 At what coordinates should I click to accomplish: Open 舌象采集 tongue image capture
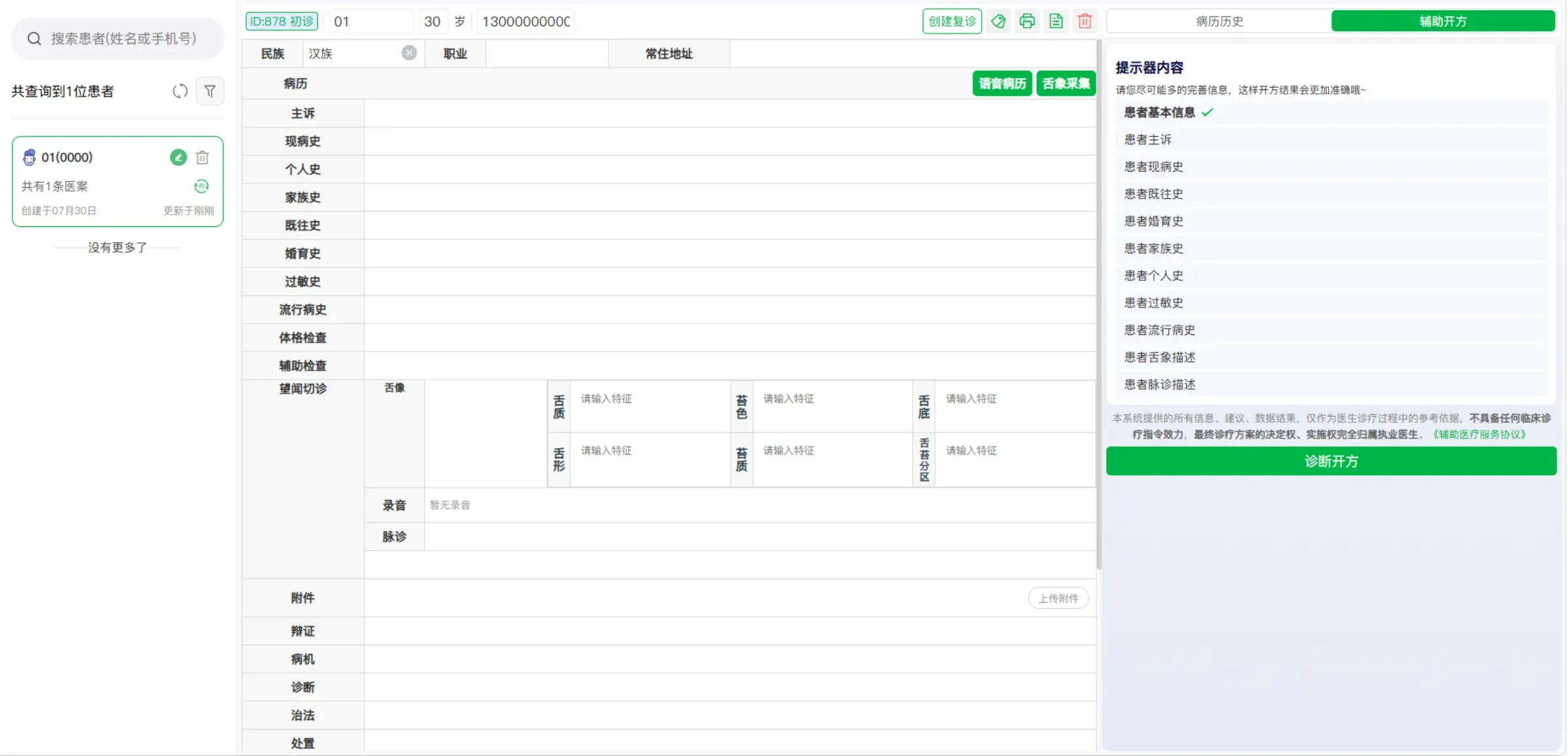(1066, 84)
